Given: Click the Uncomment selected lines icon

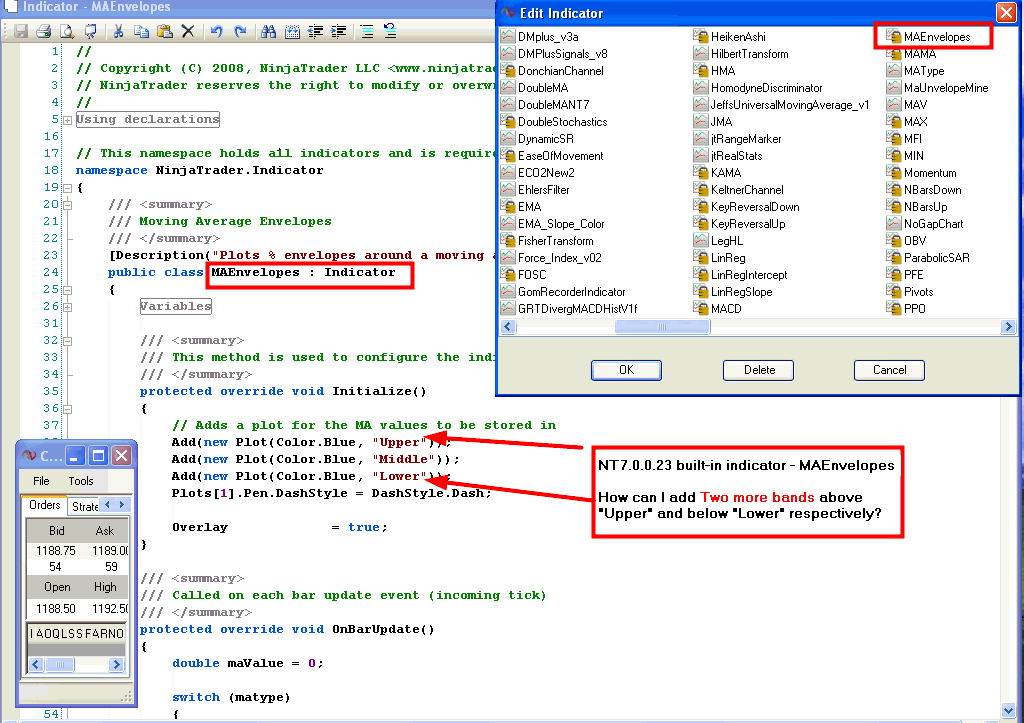Looking at the screenshot, I should tap(390, 31).
